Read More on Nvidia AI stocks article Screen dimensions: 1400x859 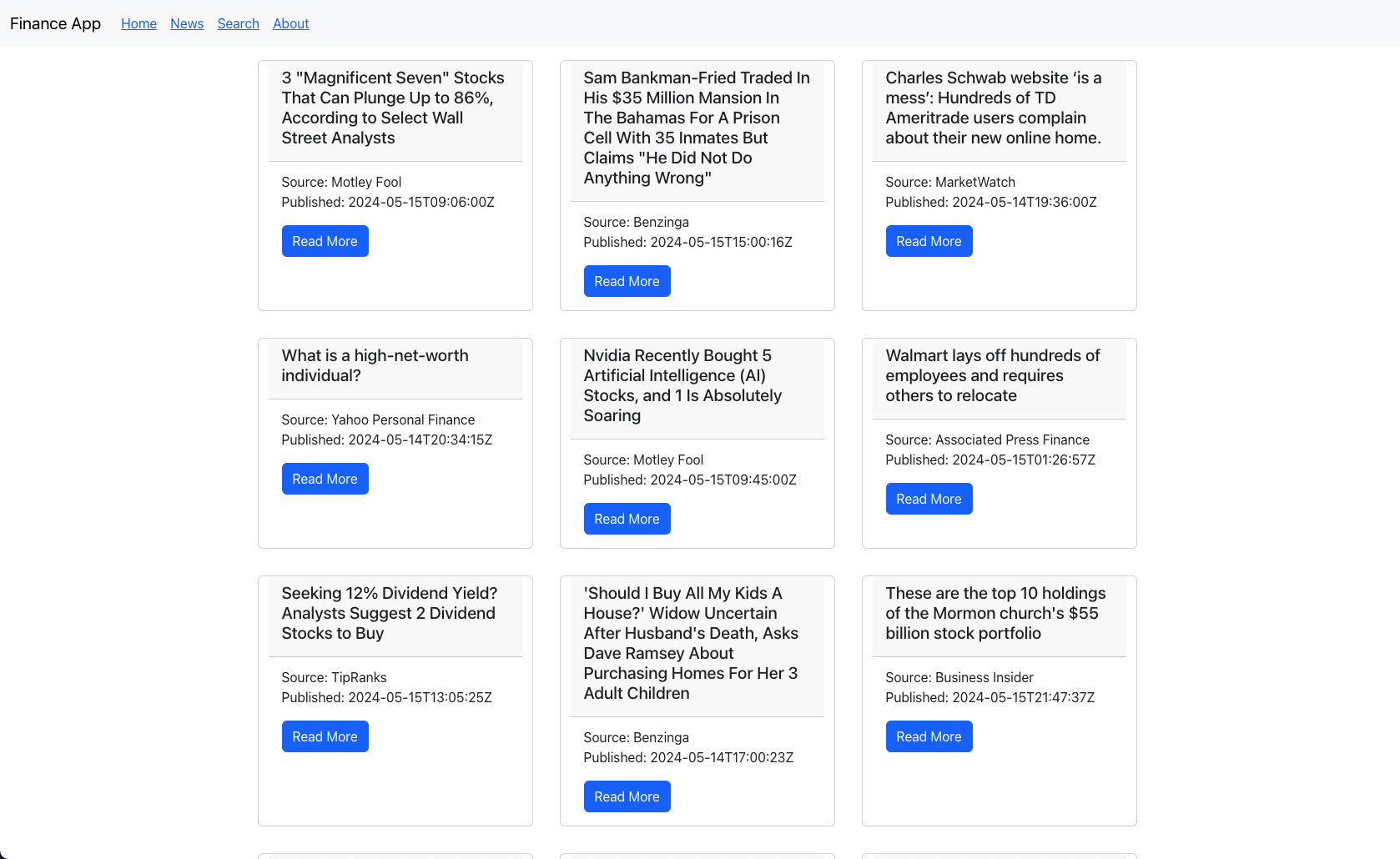(x=627, y=519)
